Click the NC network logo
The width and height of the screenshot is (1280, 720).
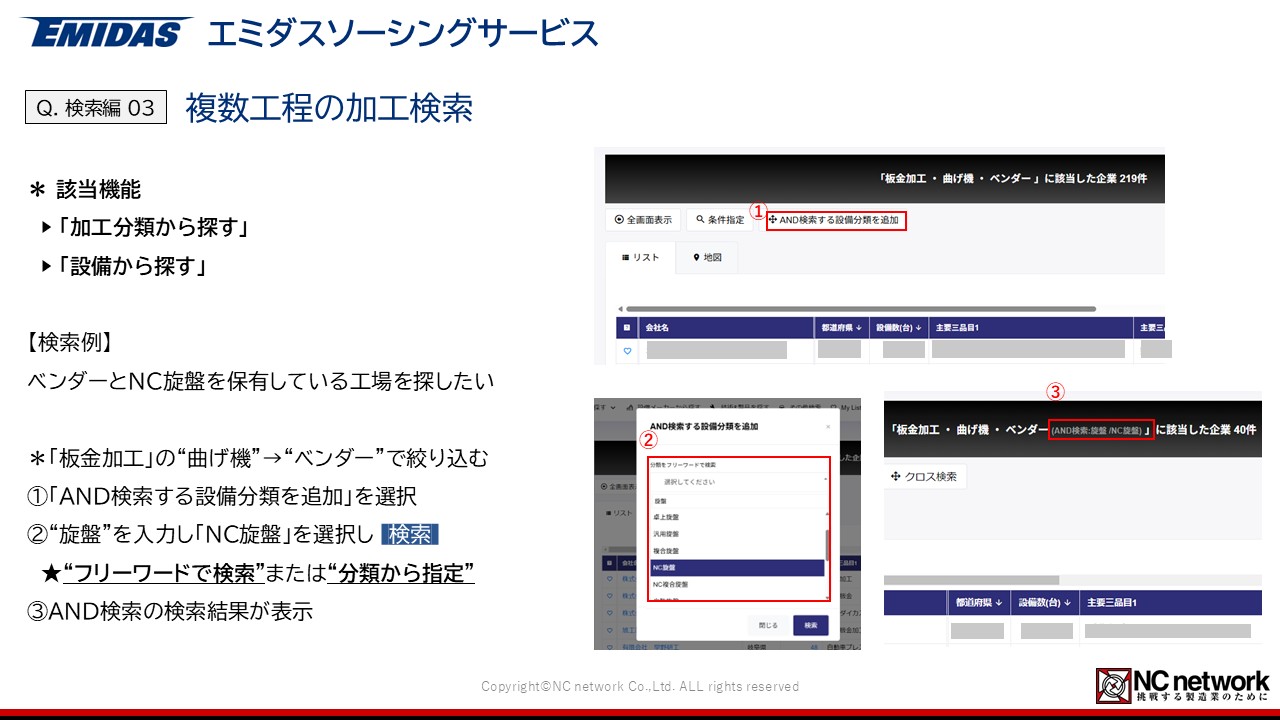pos(1182,685)
